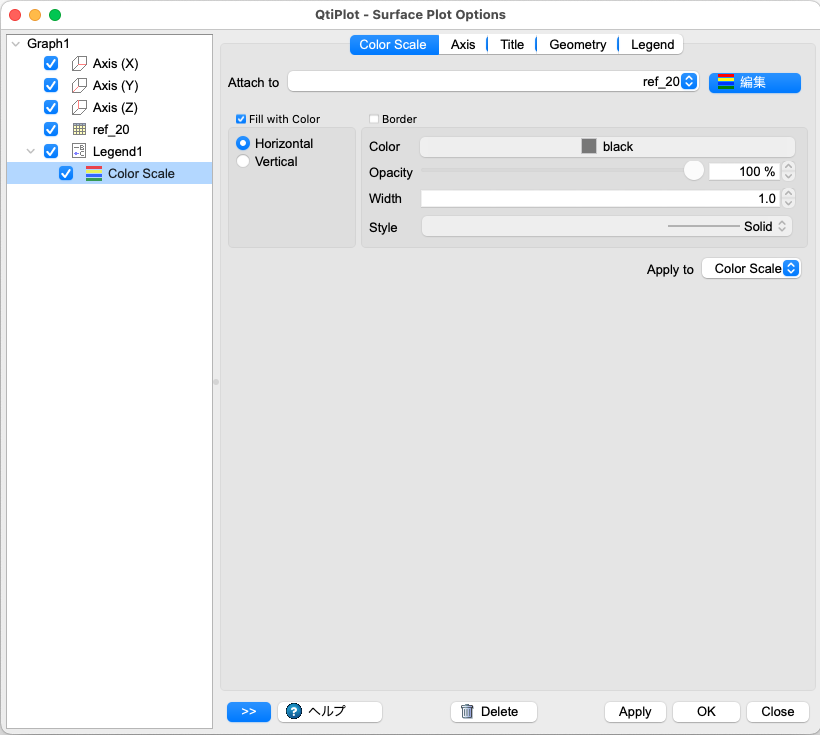820x735 pixels.
Task: Open the border Style Solid dropdown
Action: [607, 226]
